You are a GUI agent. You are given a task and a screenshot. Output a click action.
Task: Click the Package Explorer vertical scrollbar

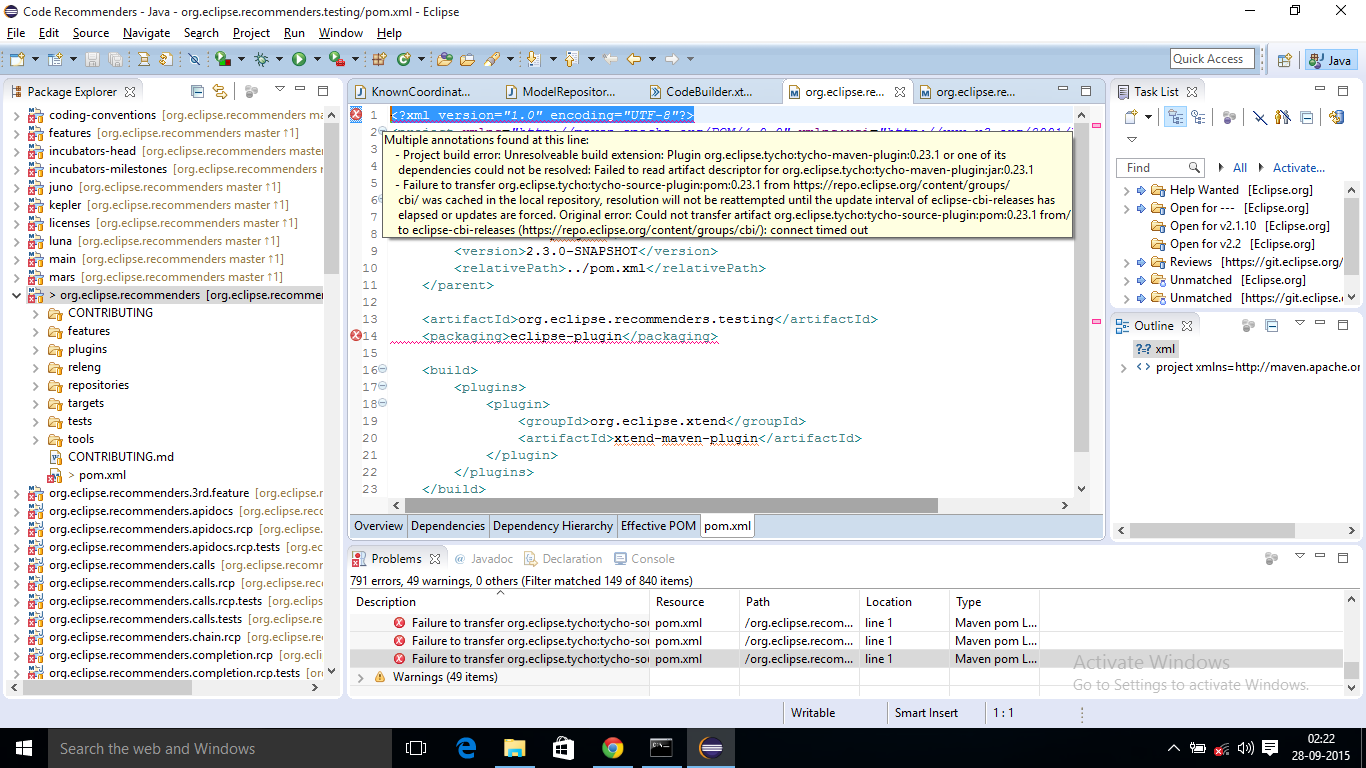(x=332, y=200)
